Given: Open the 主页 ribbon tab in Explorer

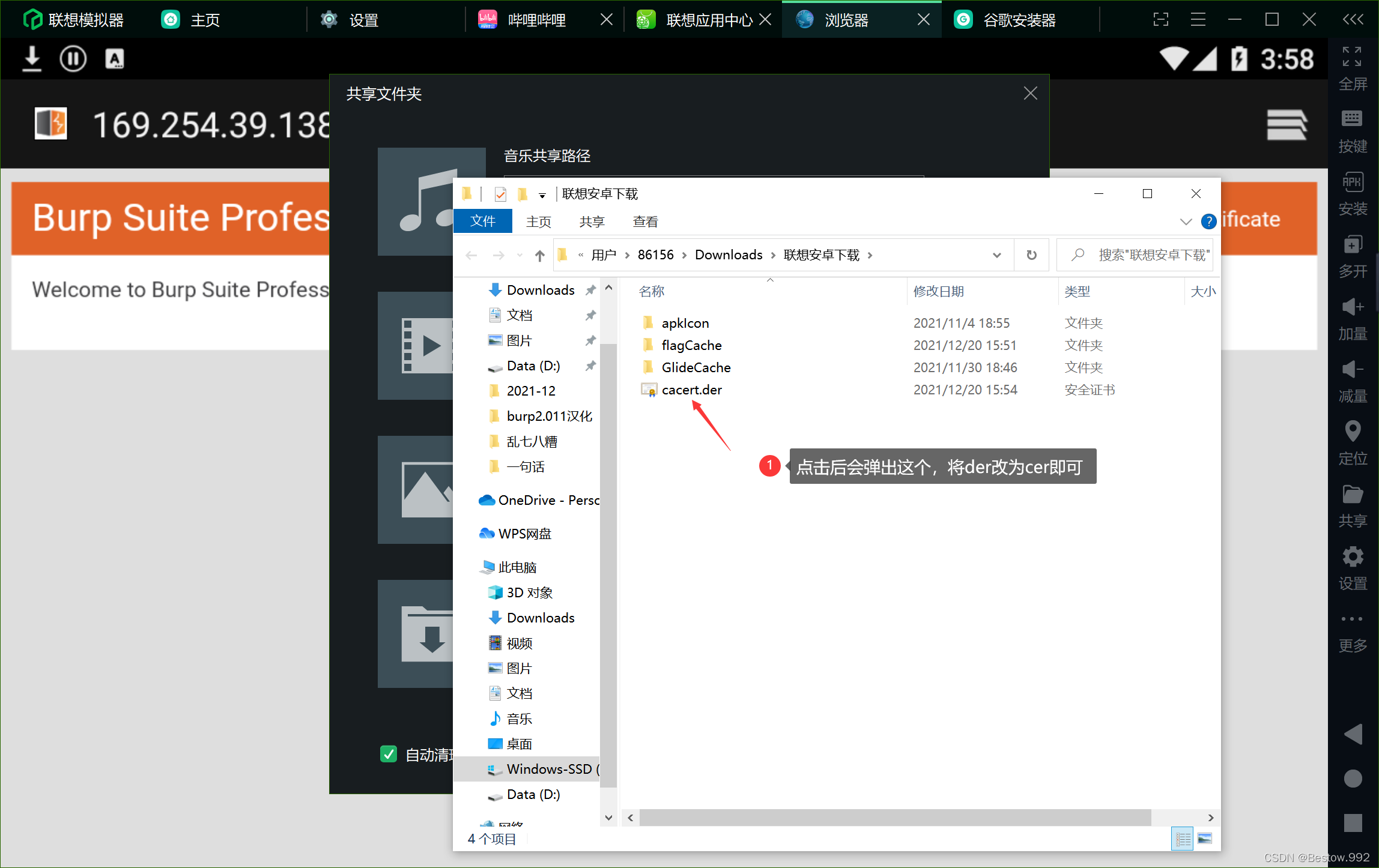Looking at the screenshot, I should (x=539, y=222).
